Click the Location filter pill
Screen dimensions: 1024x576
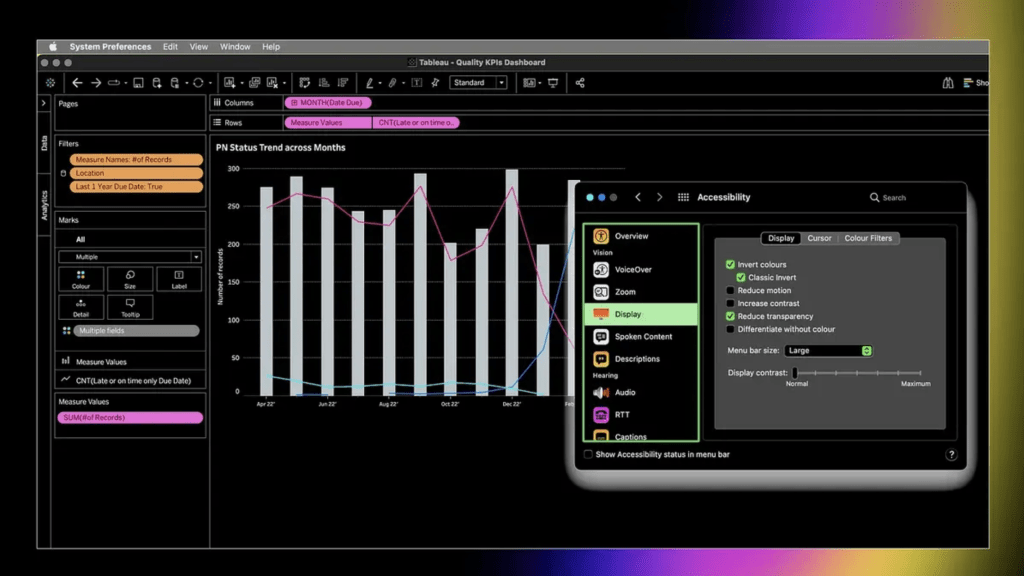tap(136, 173)
